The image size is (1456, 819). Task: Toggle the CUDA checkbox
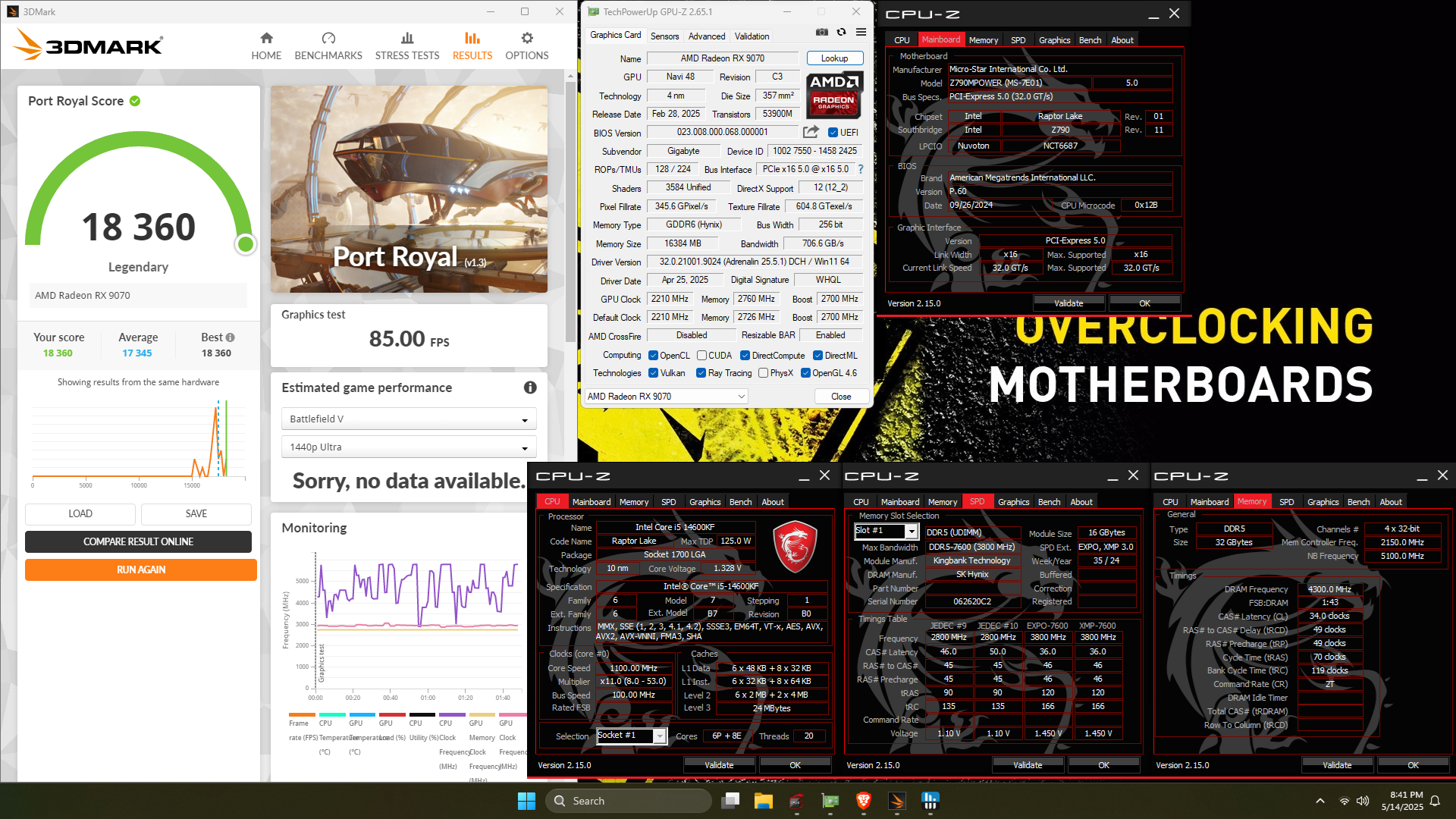point(701,356)
